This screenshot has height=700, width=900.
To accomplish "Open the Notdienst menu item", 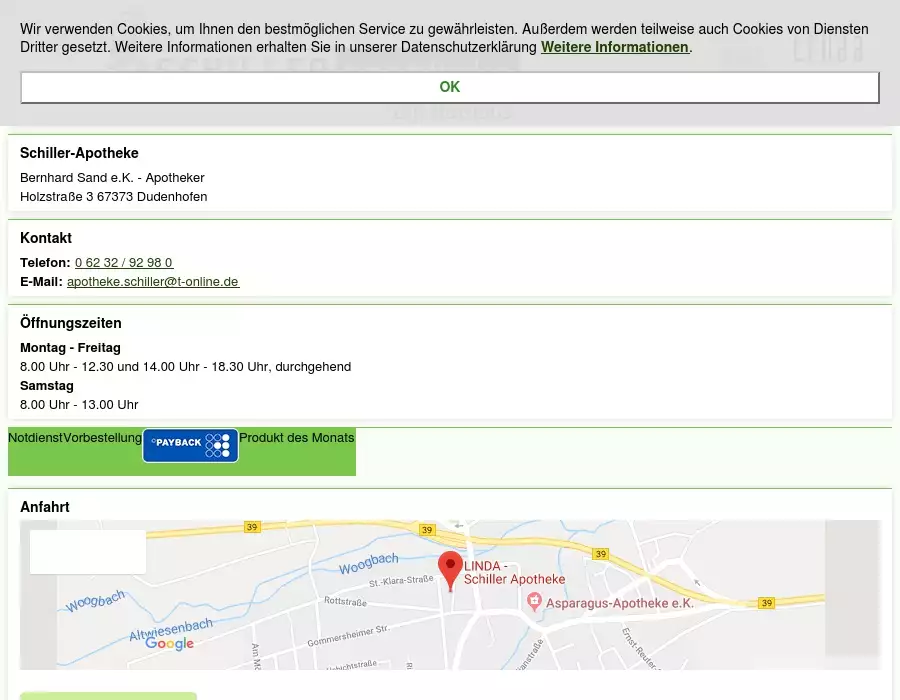I will 35,438.
